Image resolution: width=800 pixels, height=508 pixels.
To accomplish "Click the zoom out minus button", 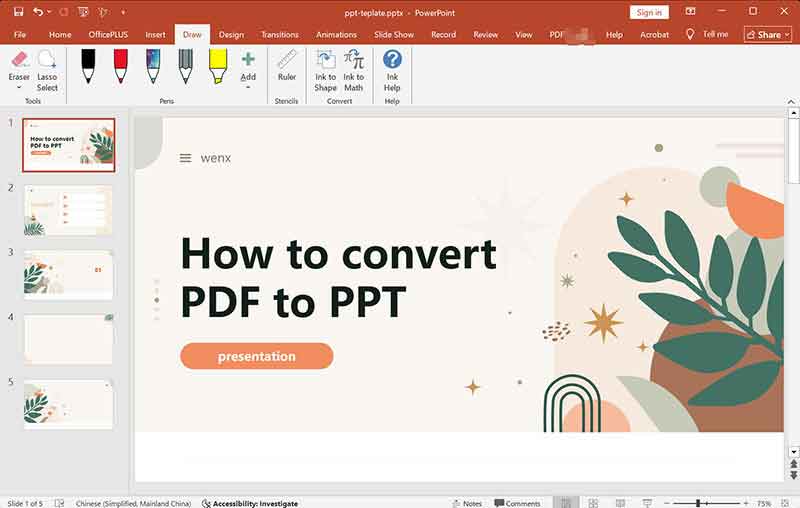I will pyautogui.click(x=666, y=503).
